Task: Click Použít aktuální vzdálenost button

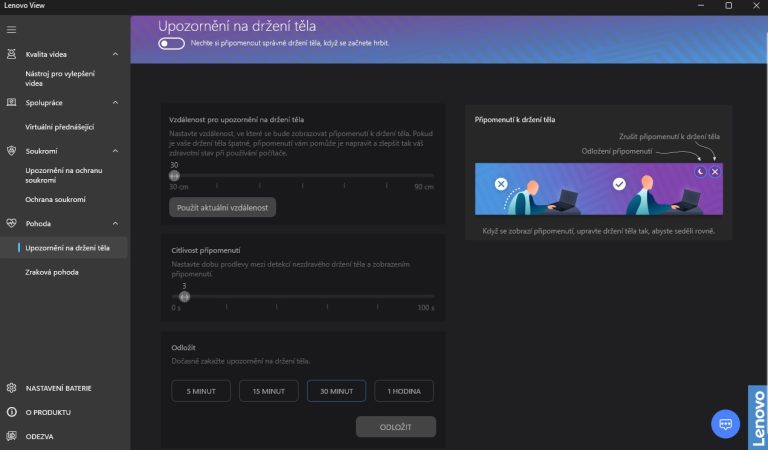Action: click(x=222, y=206)
